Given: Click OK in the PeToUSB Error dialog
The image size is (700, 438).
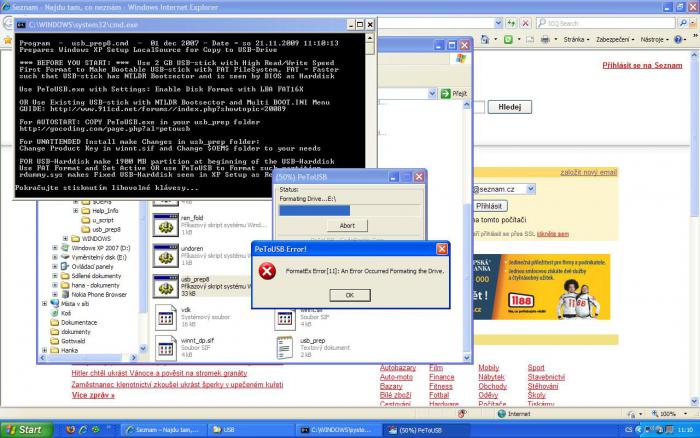Looking at the screenshot, I should 349,295.
